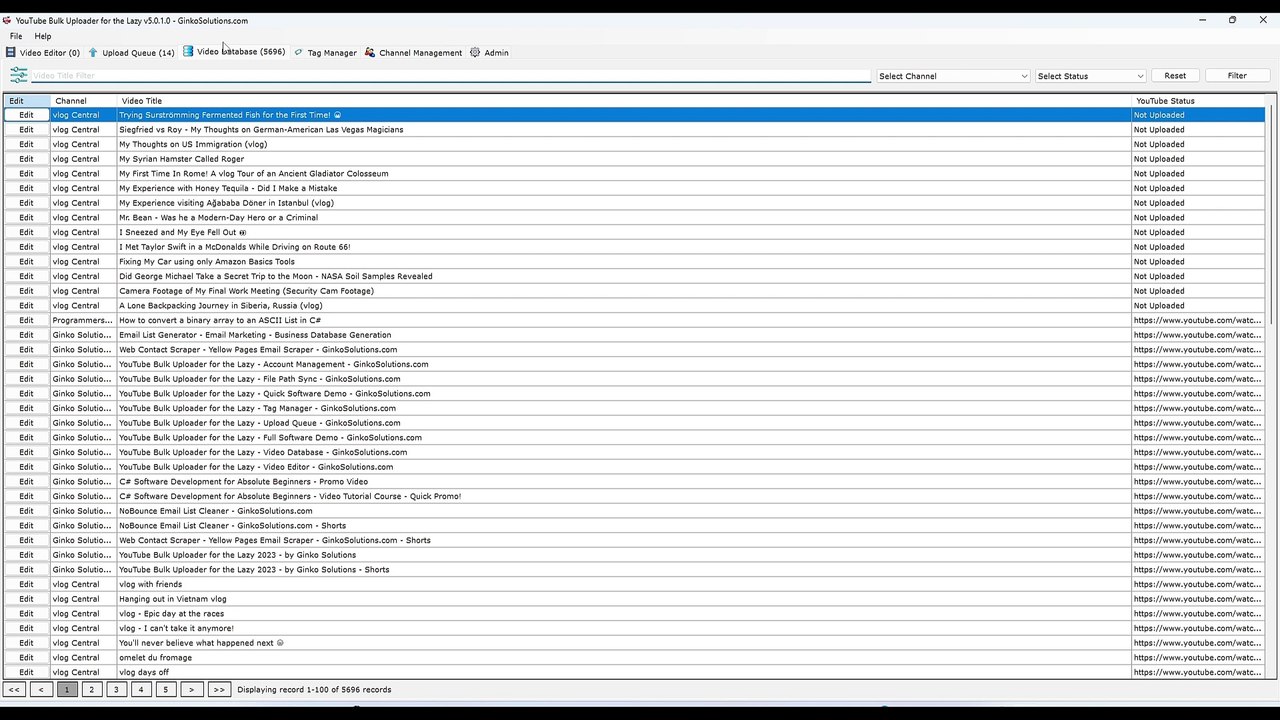Advance to the next page with > button
This screenshot has width=1280, height=720.
point(192,689)
